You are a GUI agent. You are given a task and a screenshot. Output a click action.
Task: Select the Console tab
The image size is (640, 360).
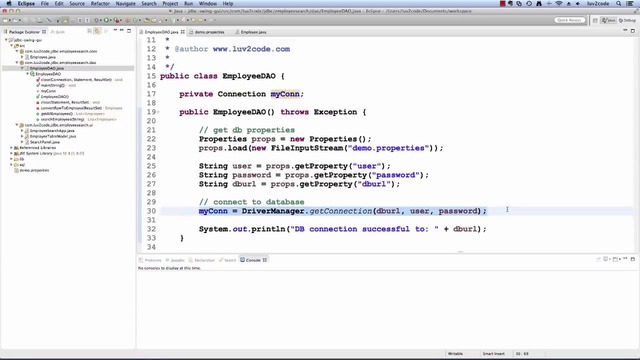coord(253,260)
